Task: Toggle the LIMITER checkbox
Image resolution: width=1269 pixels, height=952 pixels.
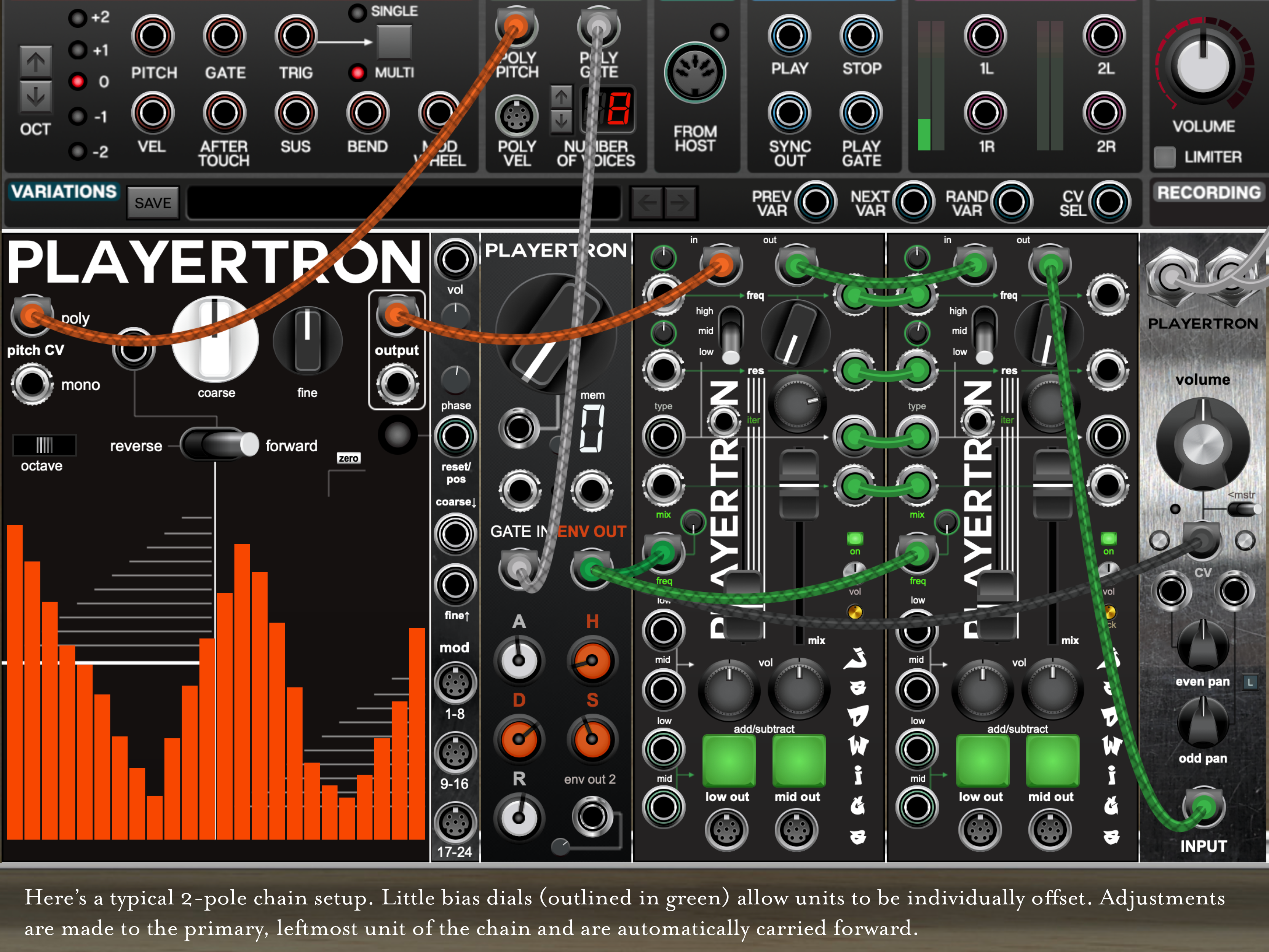Action: (x=1165, y=157)
